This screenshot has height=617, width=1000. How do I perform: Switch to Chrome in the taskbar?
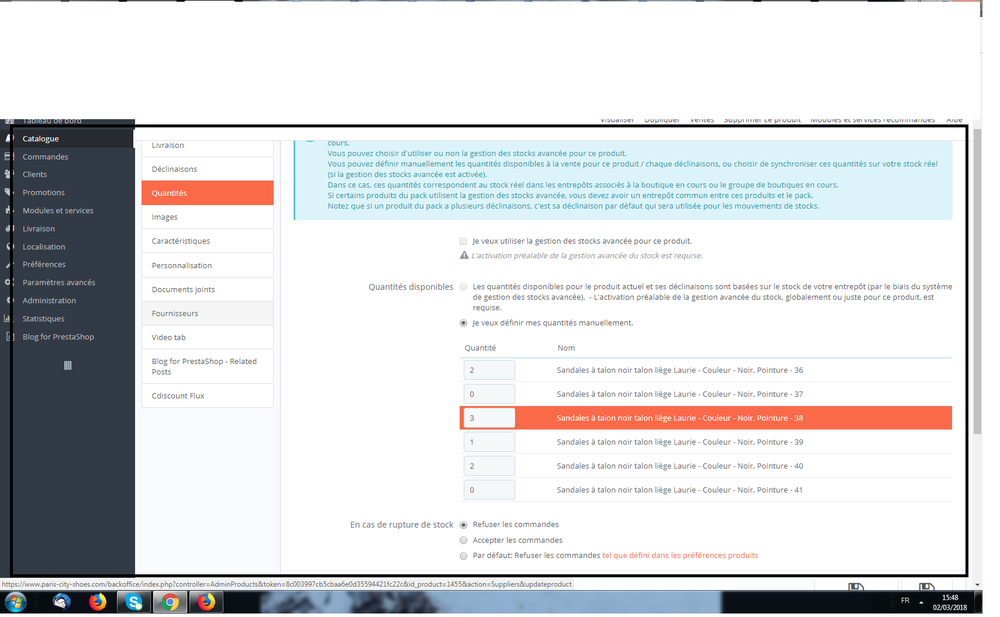(x=170, y=602)
